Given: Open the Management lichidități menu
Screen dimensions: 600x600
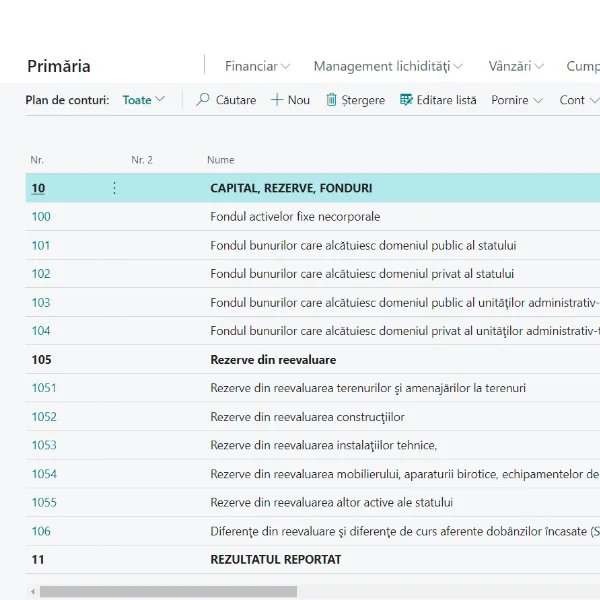Looking at the screenshot, I should pos(388,66).
